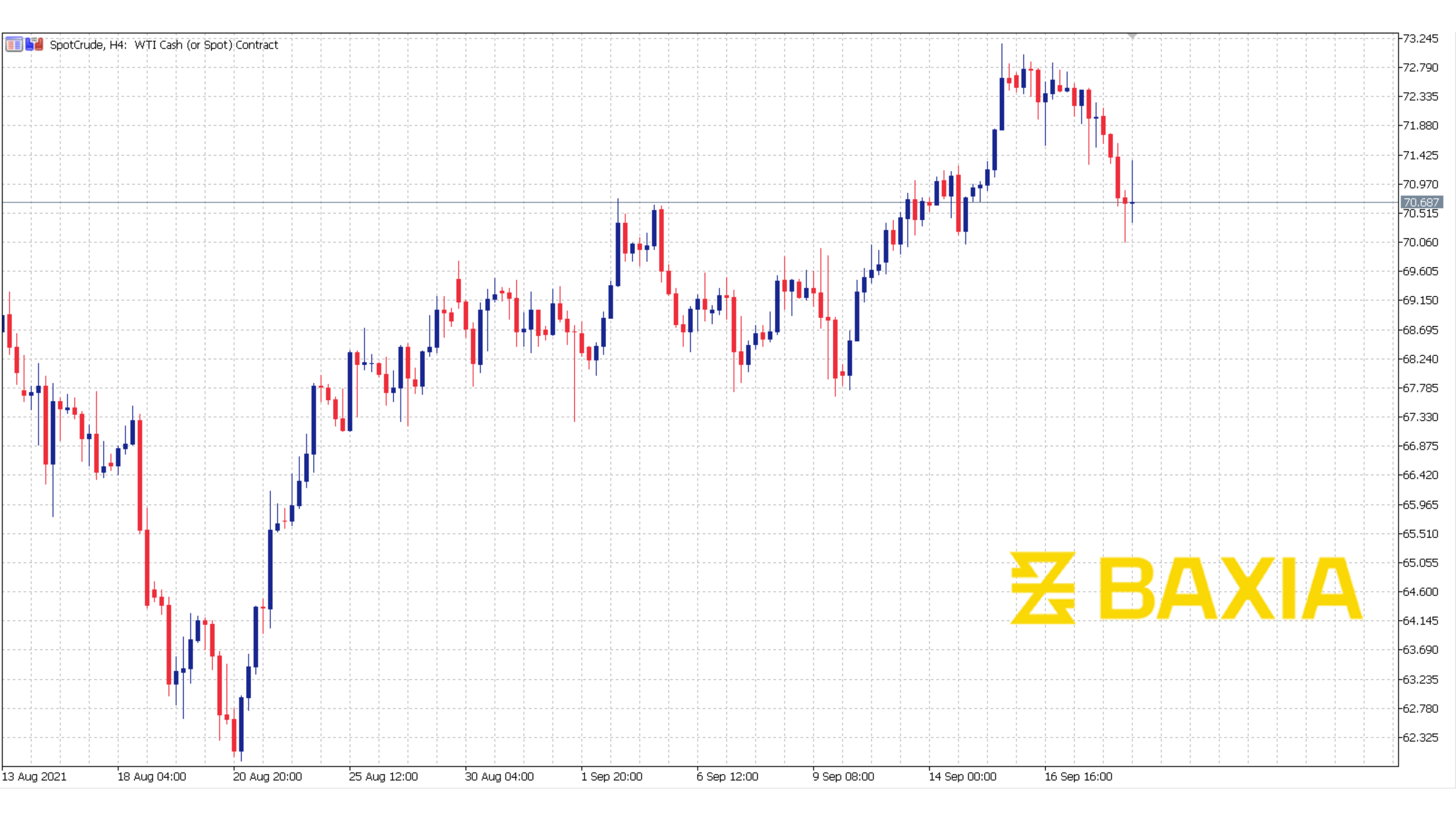Select the 13 Aug 2021 date label
The height and width of the screenshot is (820, 1456).
34,777
